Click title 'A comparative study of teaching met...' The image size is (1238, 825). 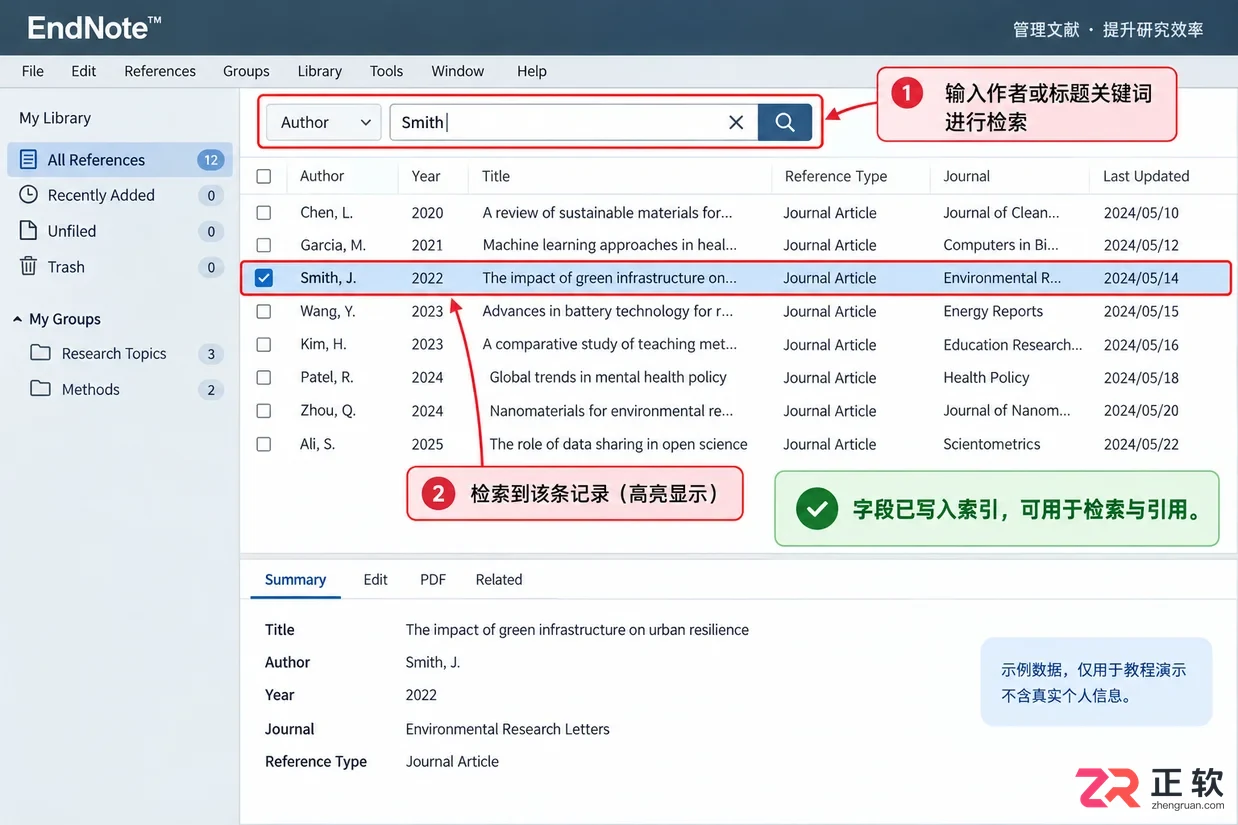[x=609, y=344]
